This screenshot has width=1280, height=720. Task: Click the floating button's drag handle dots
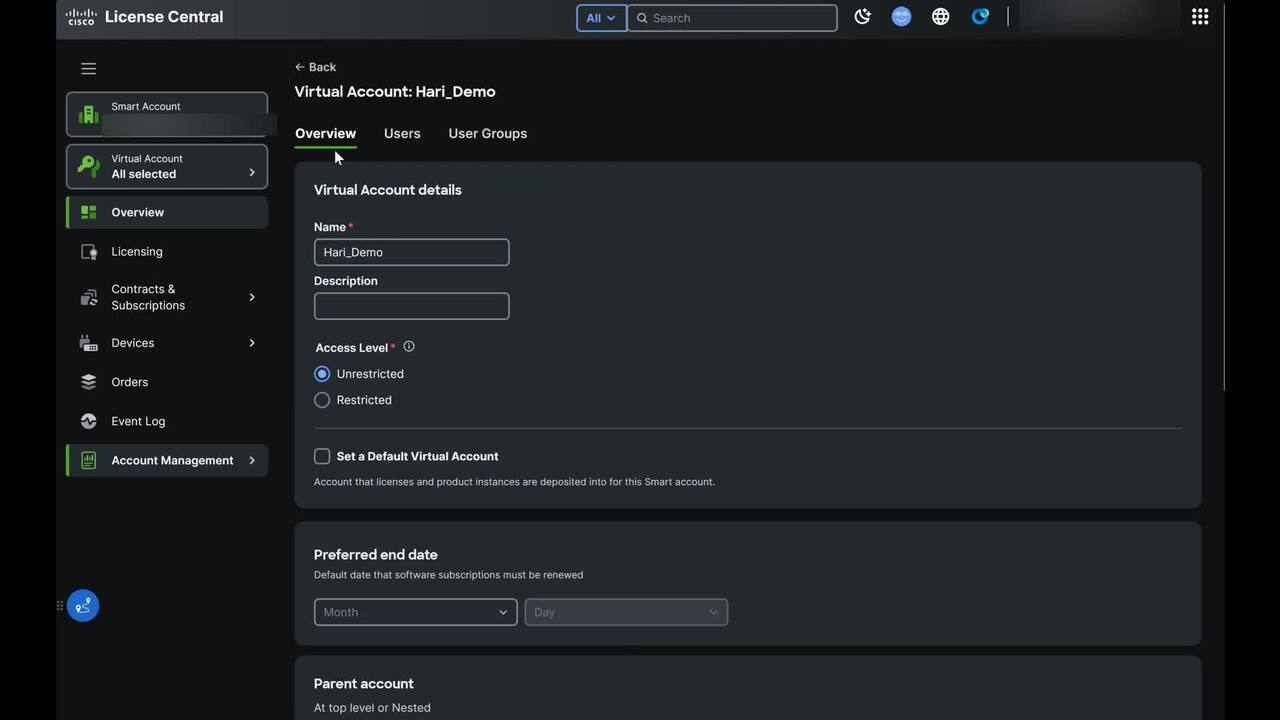click(x=60, y=605)
